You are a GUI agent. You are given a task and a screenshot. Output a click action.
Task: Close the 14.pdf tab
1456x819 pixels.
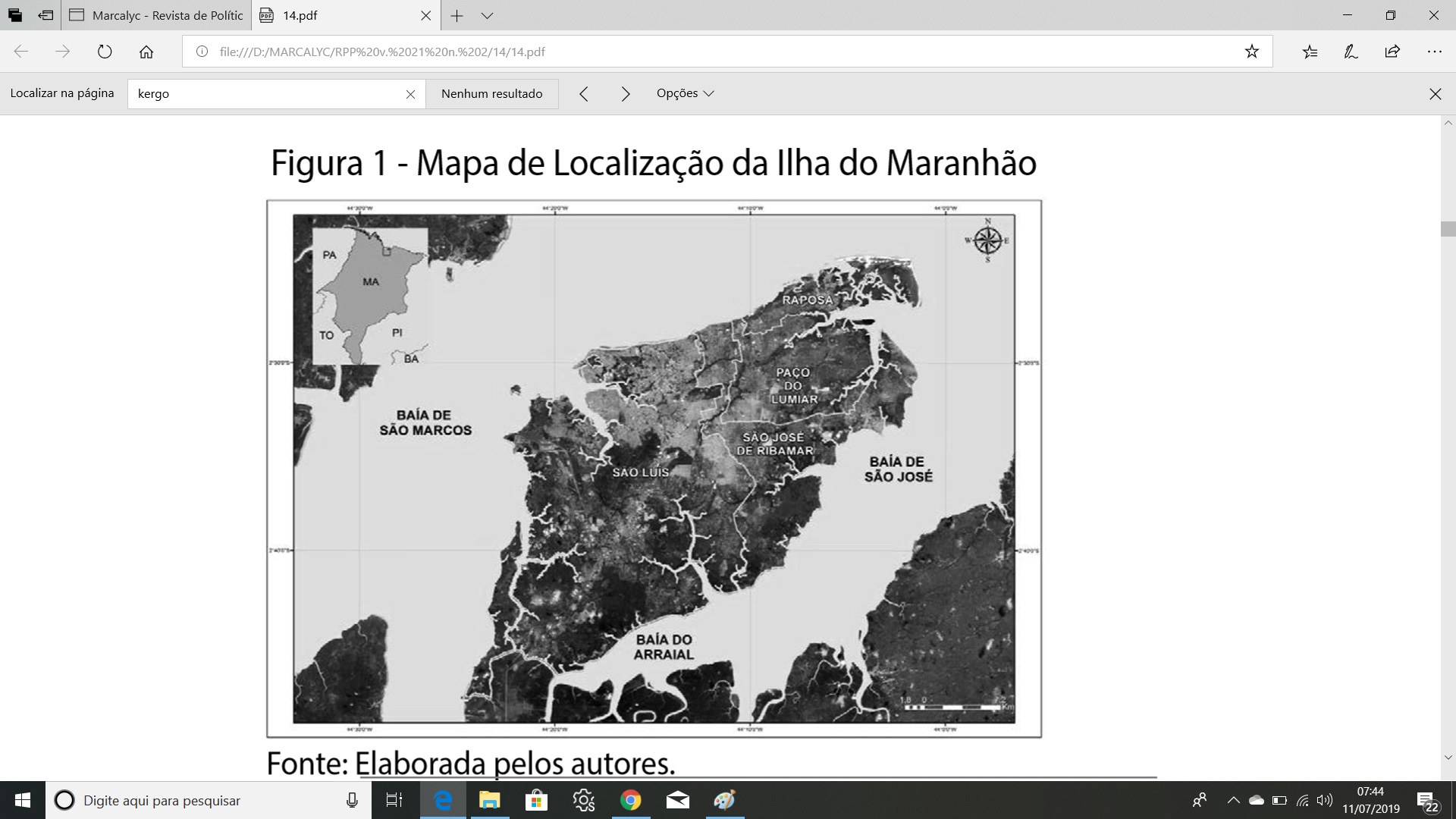pos(425,15)
